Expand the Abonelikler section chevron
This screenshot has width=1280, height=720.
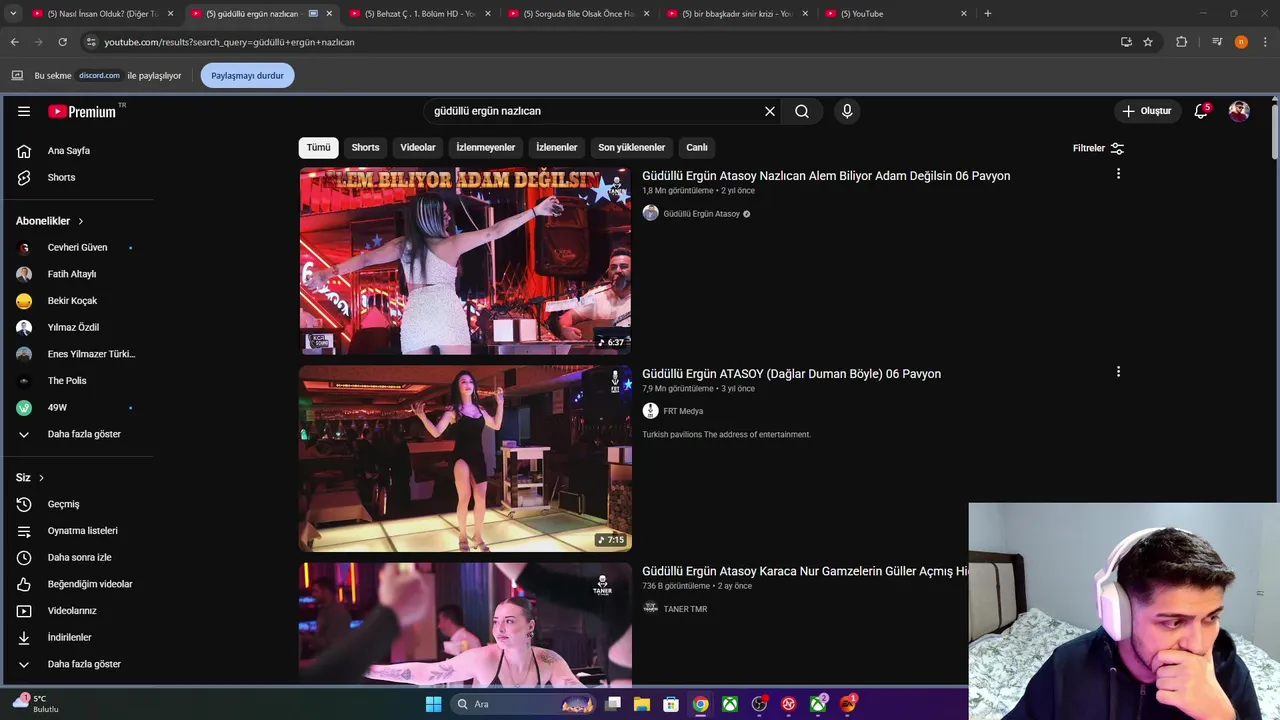click(x=81, y=221)
